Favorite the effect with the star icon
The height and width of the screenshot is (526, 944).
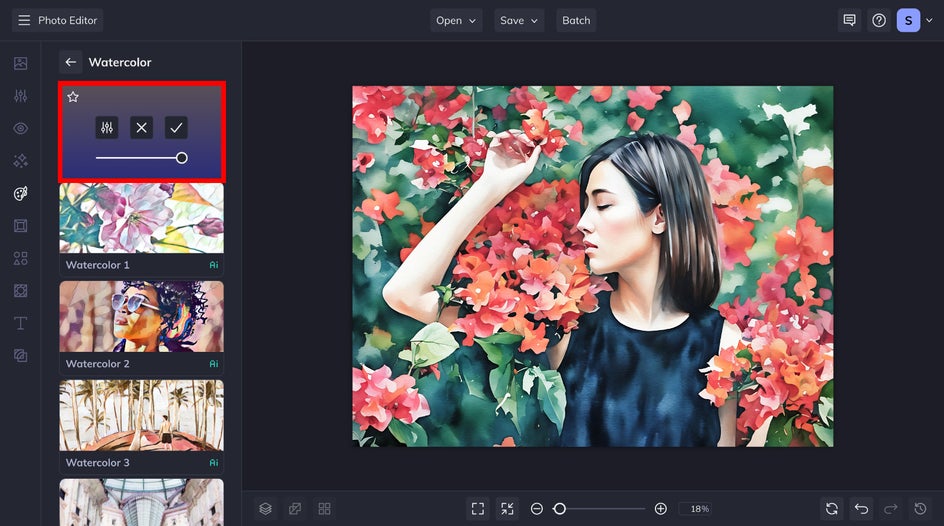(73, 97)
